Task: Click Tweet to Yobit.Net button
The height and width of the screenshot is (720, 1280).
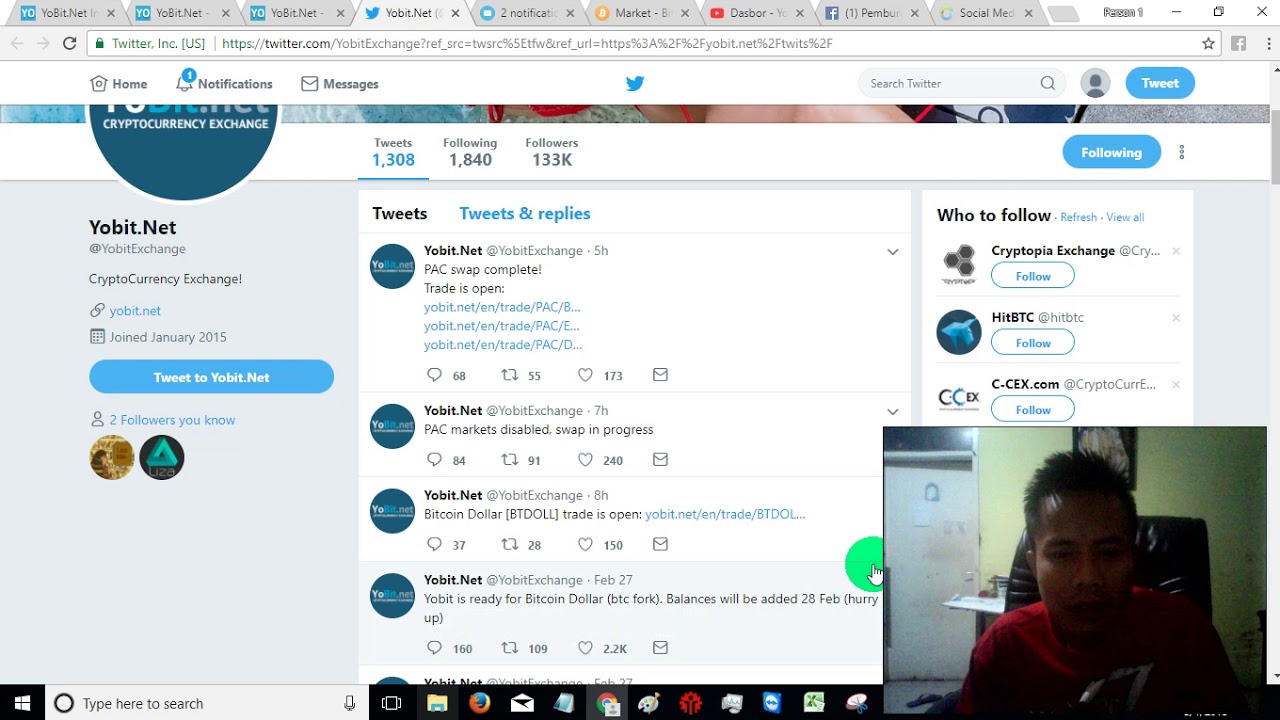Action: pyautogui.click(x=211, y=377)
